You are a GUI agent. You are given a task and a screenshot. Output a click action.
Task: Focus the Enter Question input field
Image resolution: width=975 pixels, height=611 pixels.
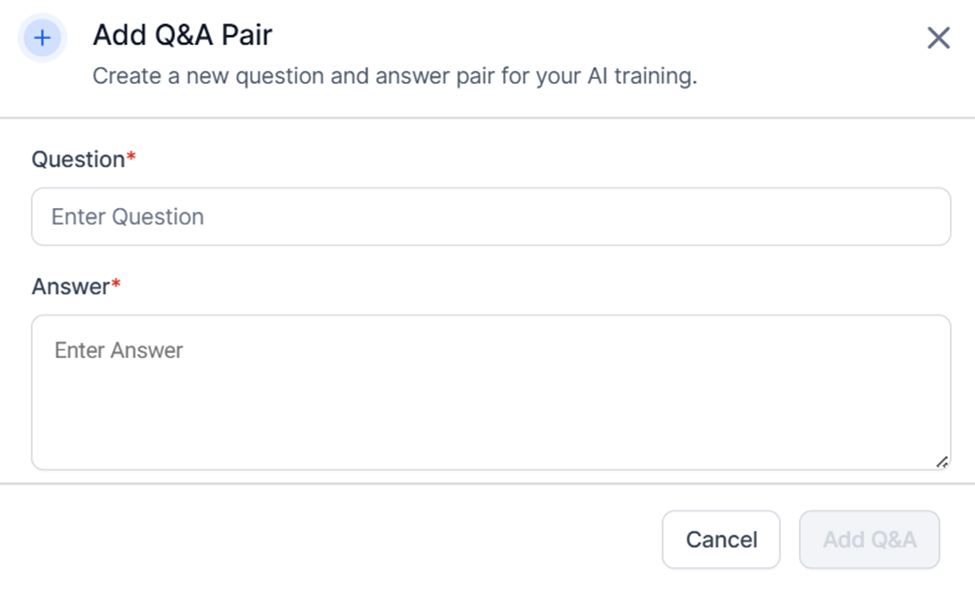[x=491, y=216]
